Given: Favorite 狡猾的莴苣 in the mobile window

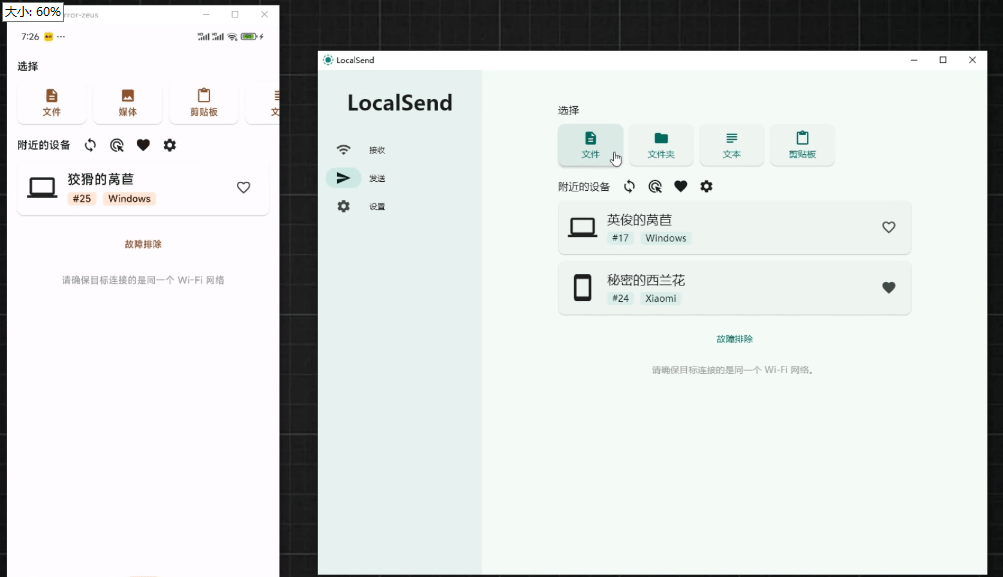Looking at the screenshot, I should [243, 187].
